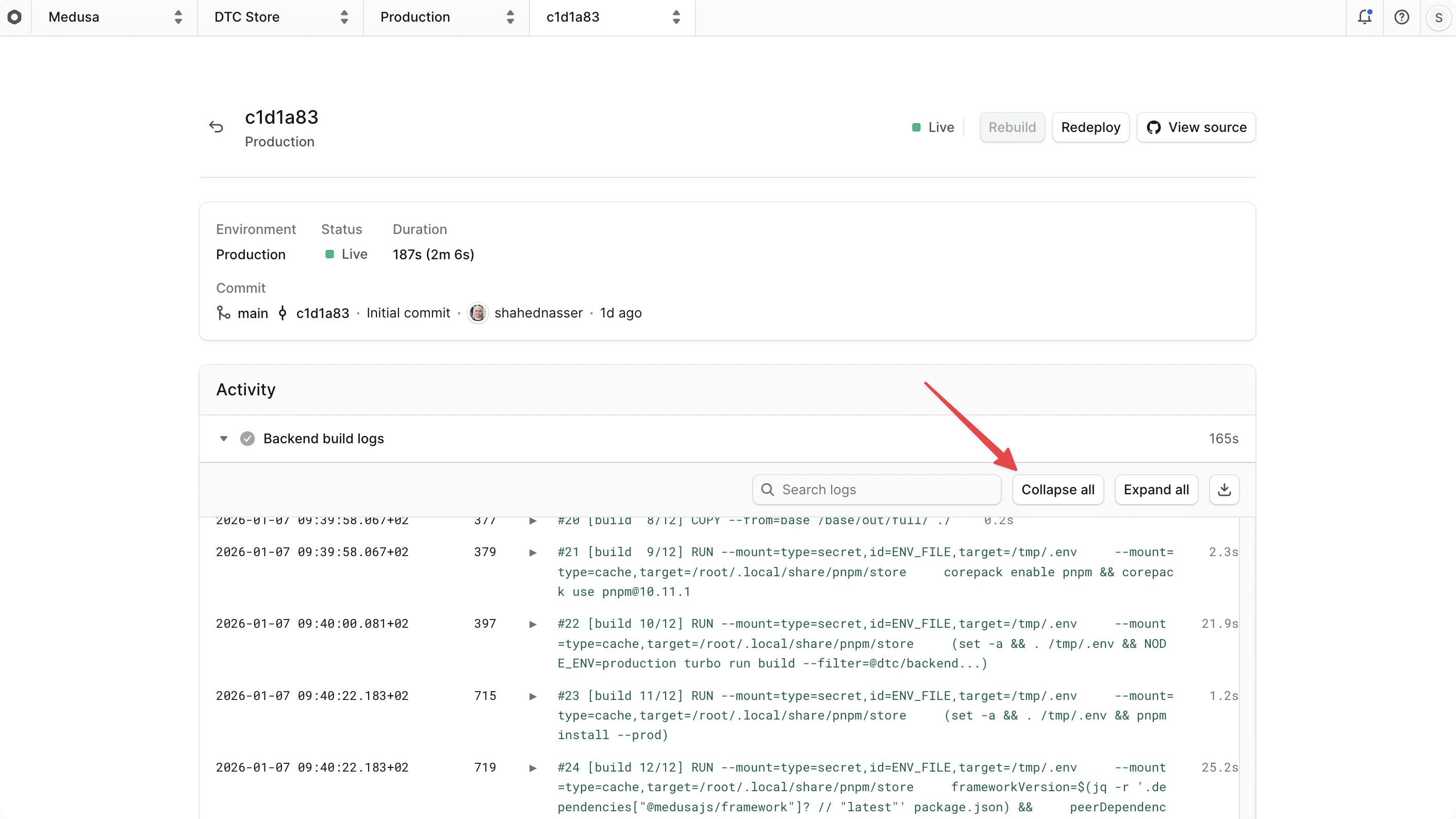The width and height of the screenshot is (1456, 819).
Task: Open View source on GitHub
Action: tap(1197, 127)
